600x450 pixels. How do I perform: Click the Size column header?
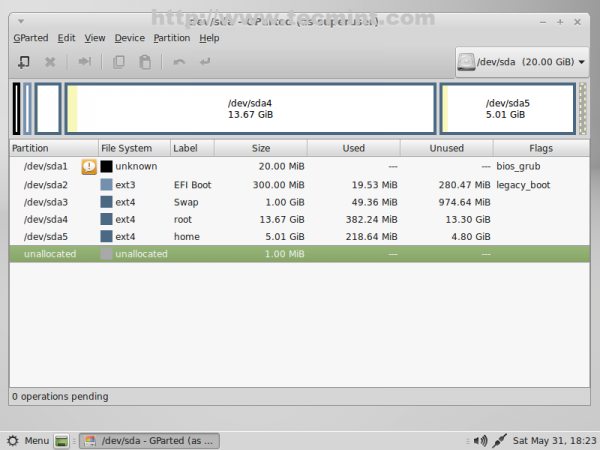coord(261,148)
